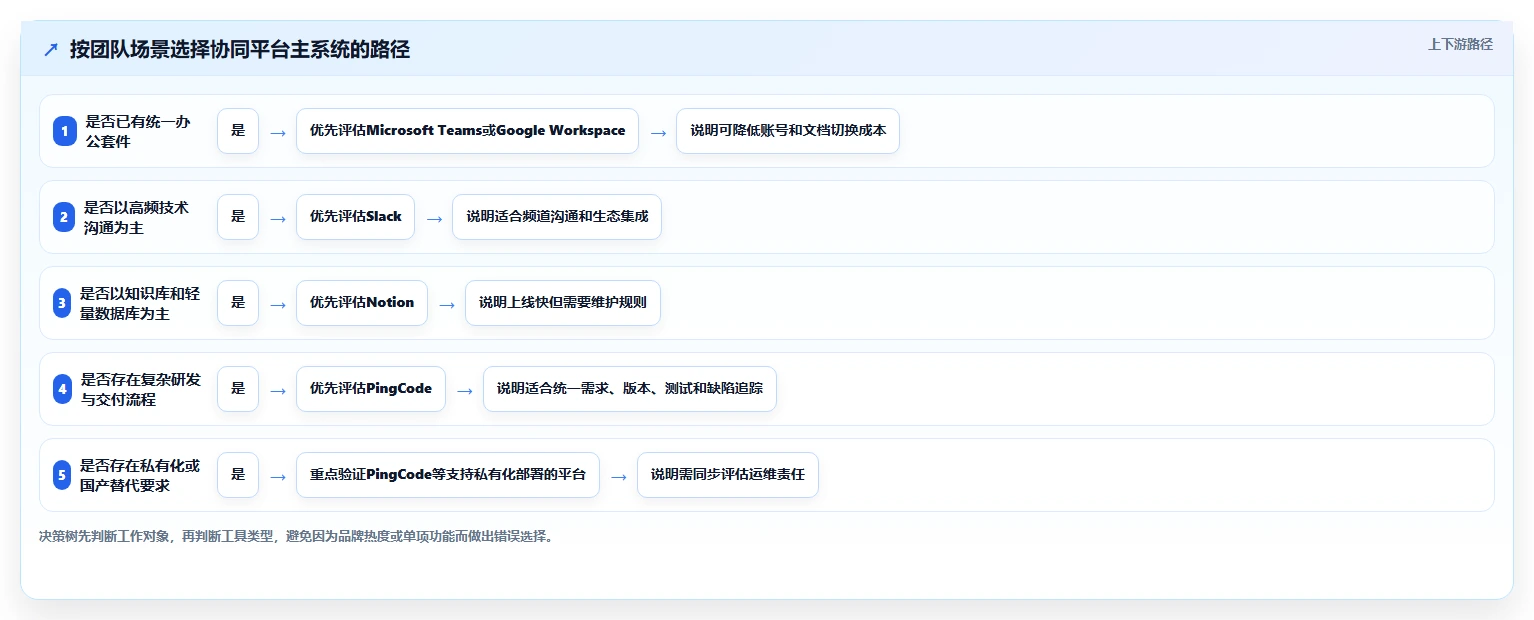Click the step 5 number badge

click(62, 475)
